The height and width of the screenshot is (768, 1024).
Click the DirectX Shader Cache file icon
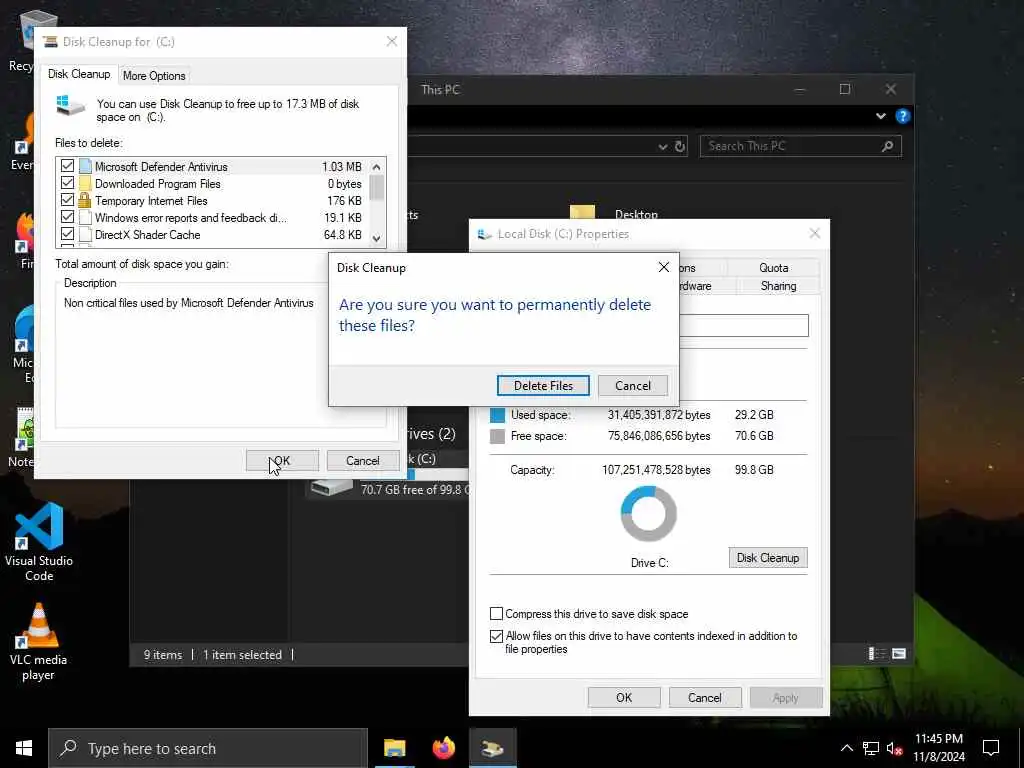coord(85,234)
